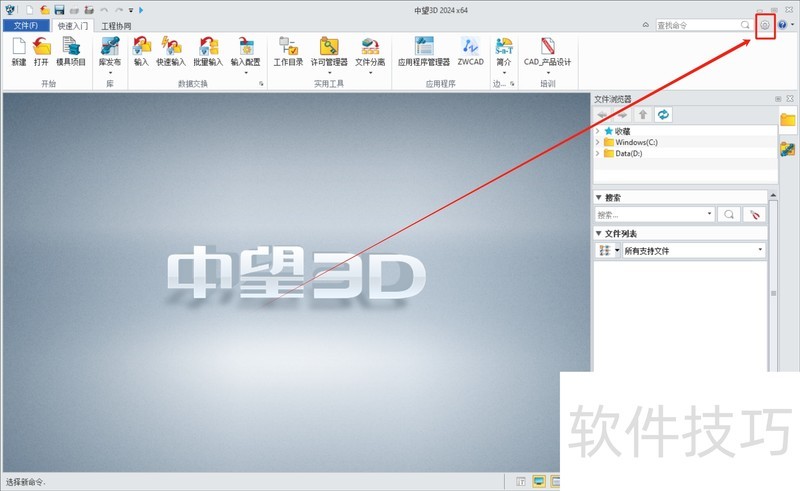This screenshot has width=800, height=491.
Task: Open the 文件(F) menu
Action: [26, 26]
